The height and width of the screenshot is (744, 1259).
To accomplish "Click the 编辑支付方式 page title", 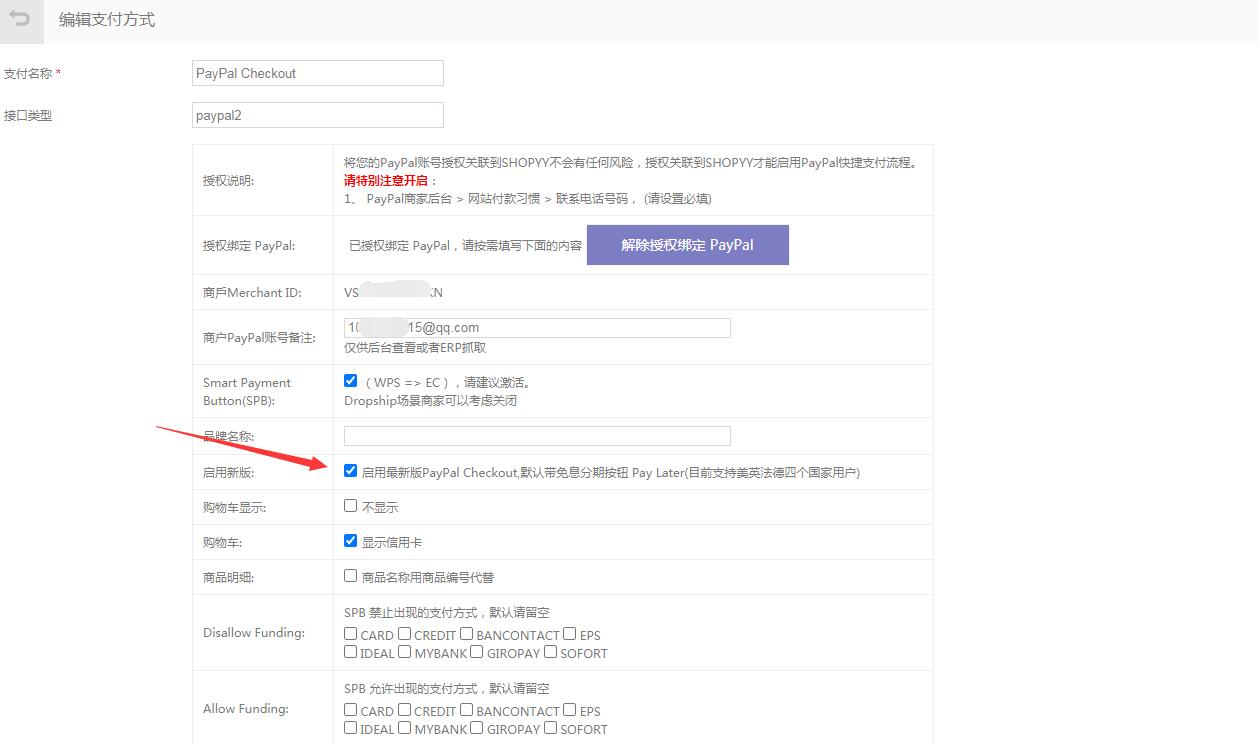I will (107, 20).
